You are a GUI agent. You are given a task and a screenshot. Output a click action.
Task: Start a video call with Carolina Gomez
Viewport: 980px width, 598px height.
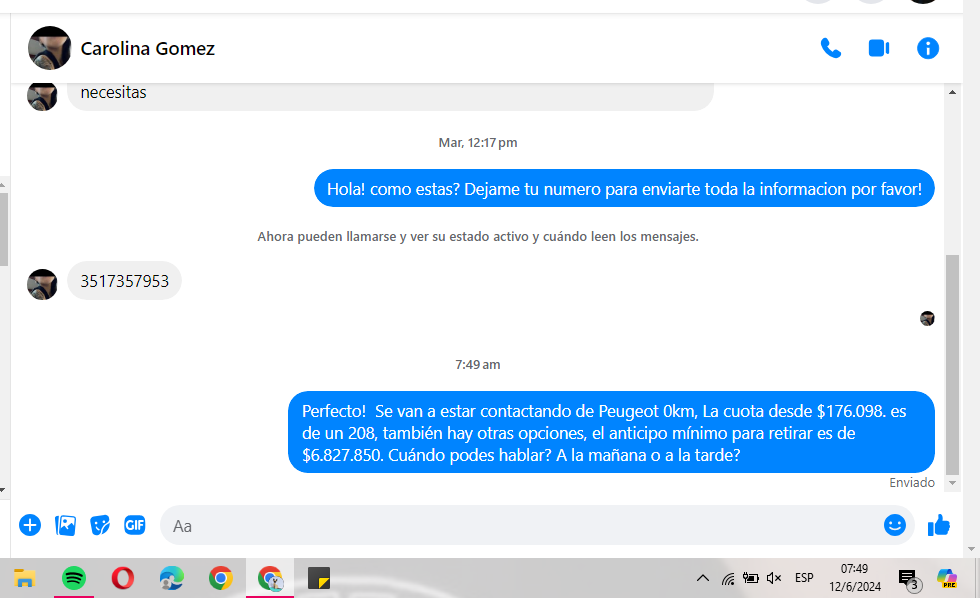click(x=879, y=48)
